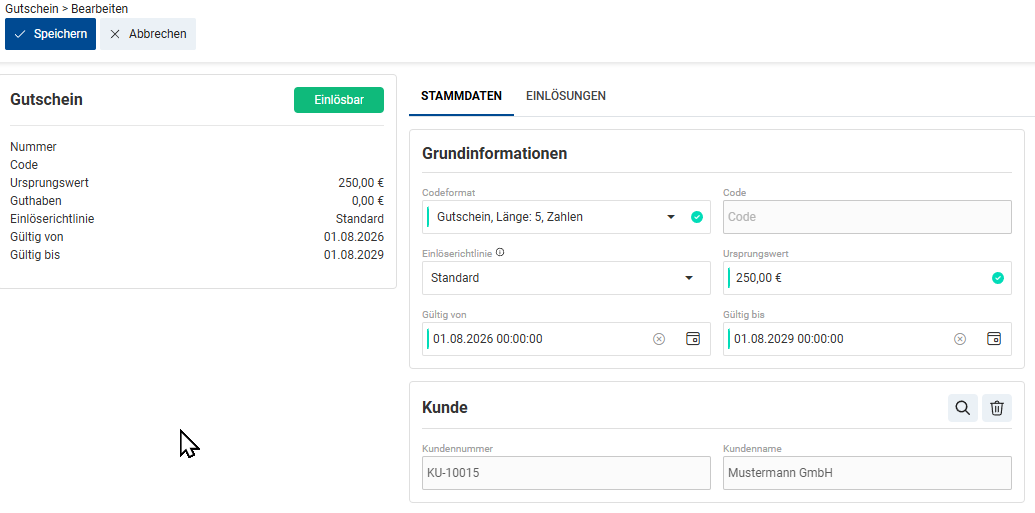Viewport: 1035px width, 513px height.
Task: Click the Gutschein breadcrumb text
Action: tap(31, 9)
